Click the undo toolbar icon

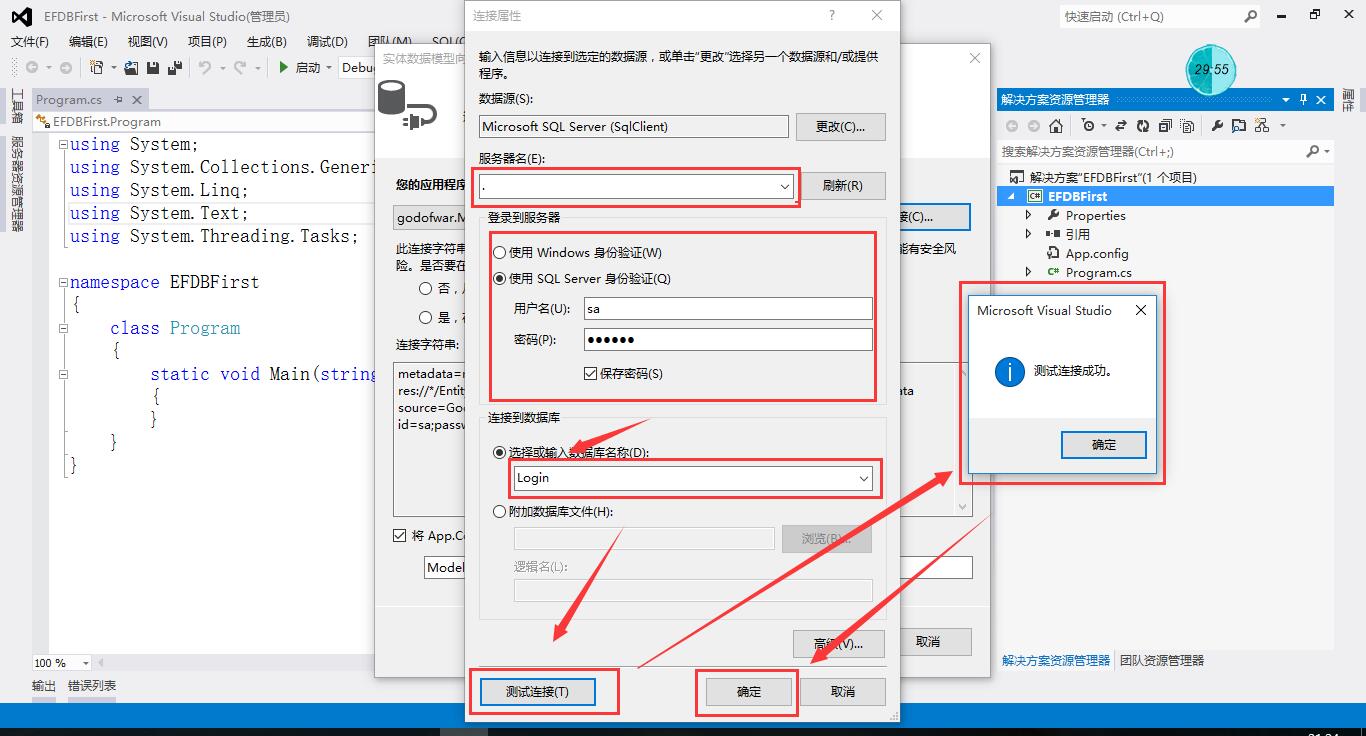click(x=204, y=67)
